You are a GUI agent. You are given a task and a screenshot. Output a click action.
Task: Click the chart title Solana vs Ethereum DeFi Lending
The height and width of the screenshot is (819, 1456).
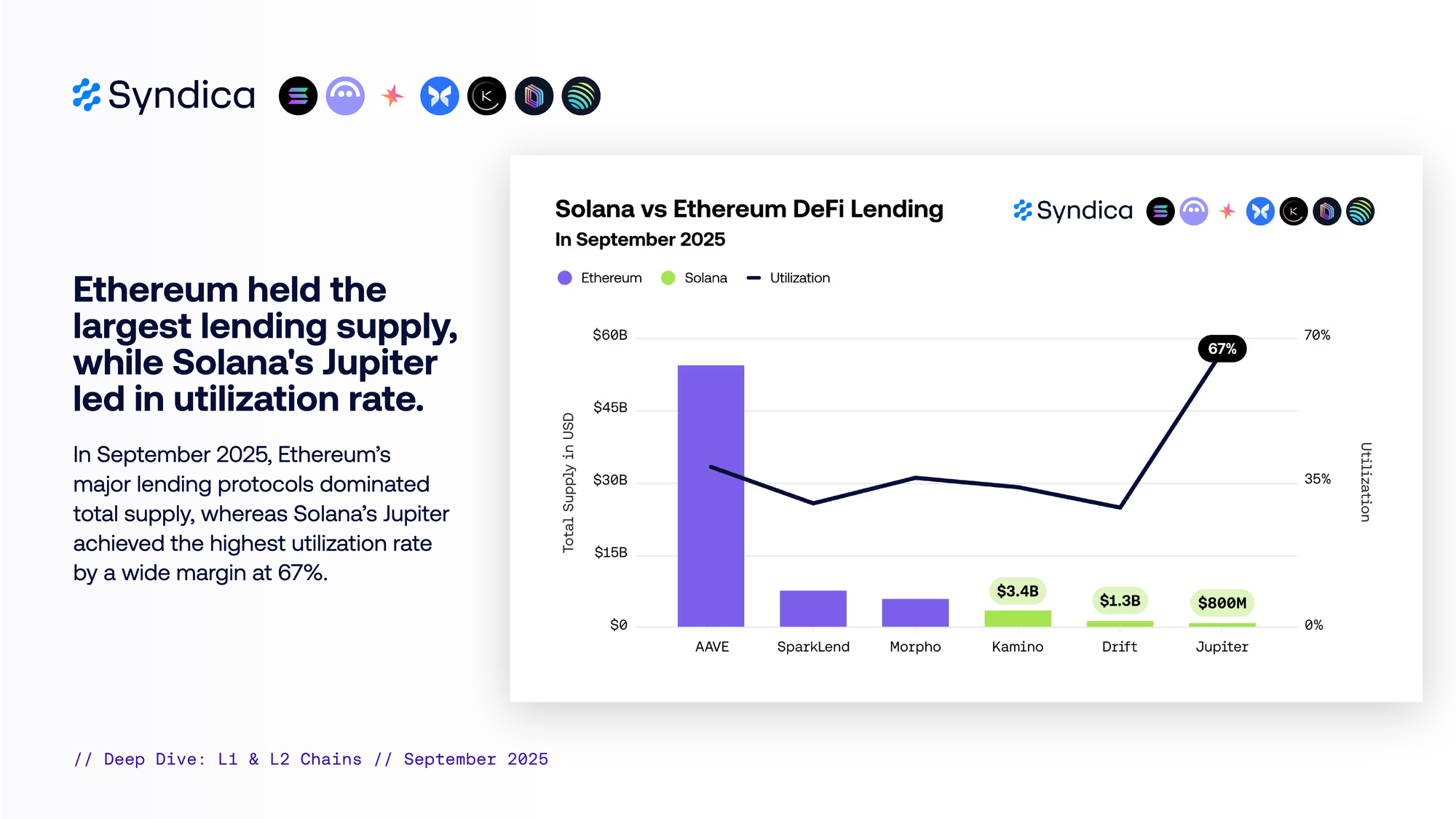749,210
